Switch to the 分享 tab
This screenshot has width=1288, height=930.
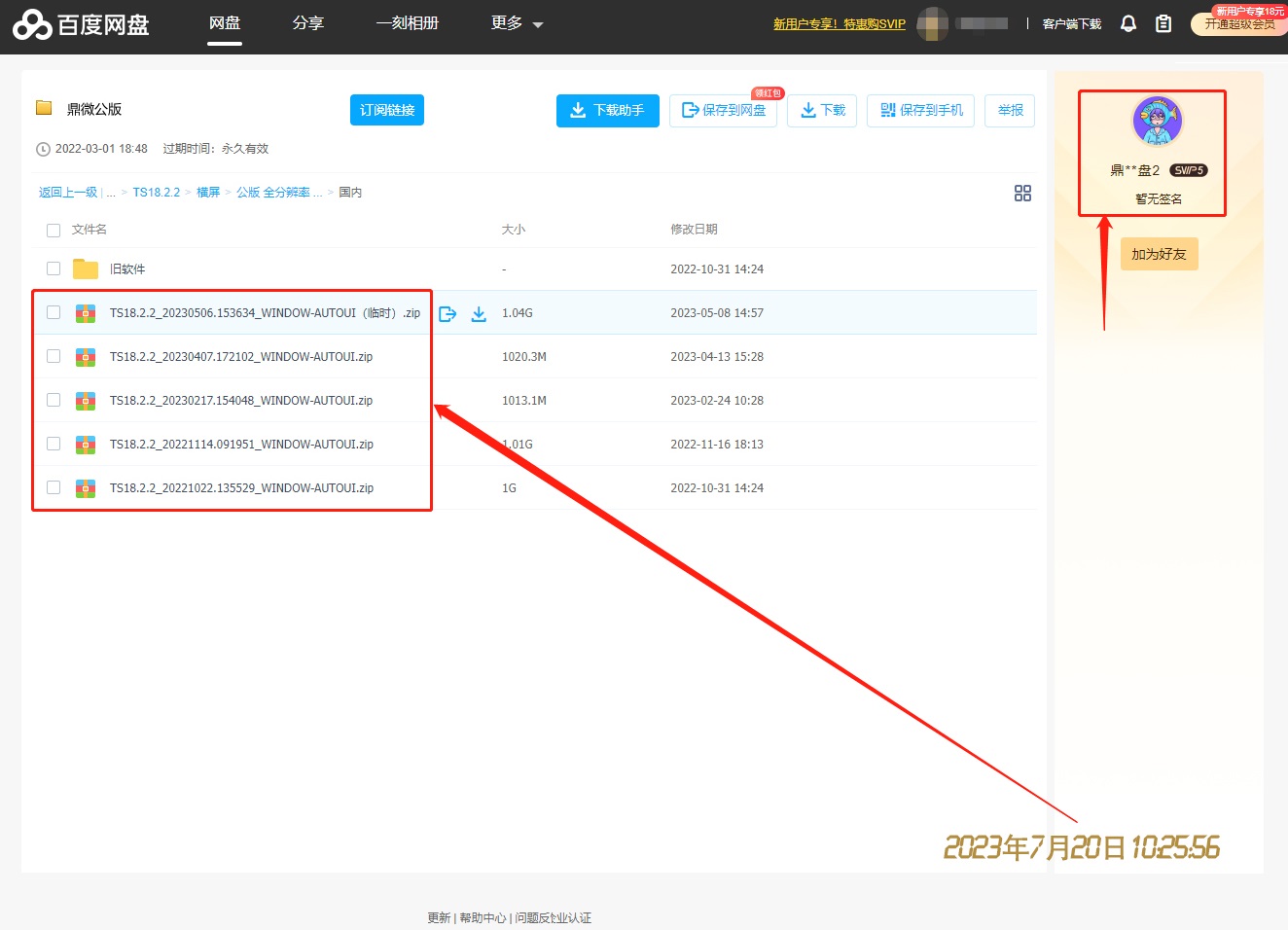coord(307,23)
